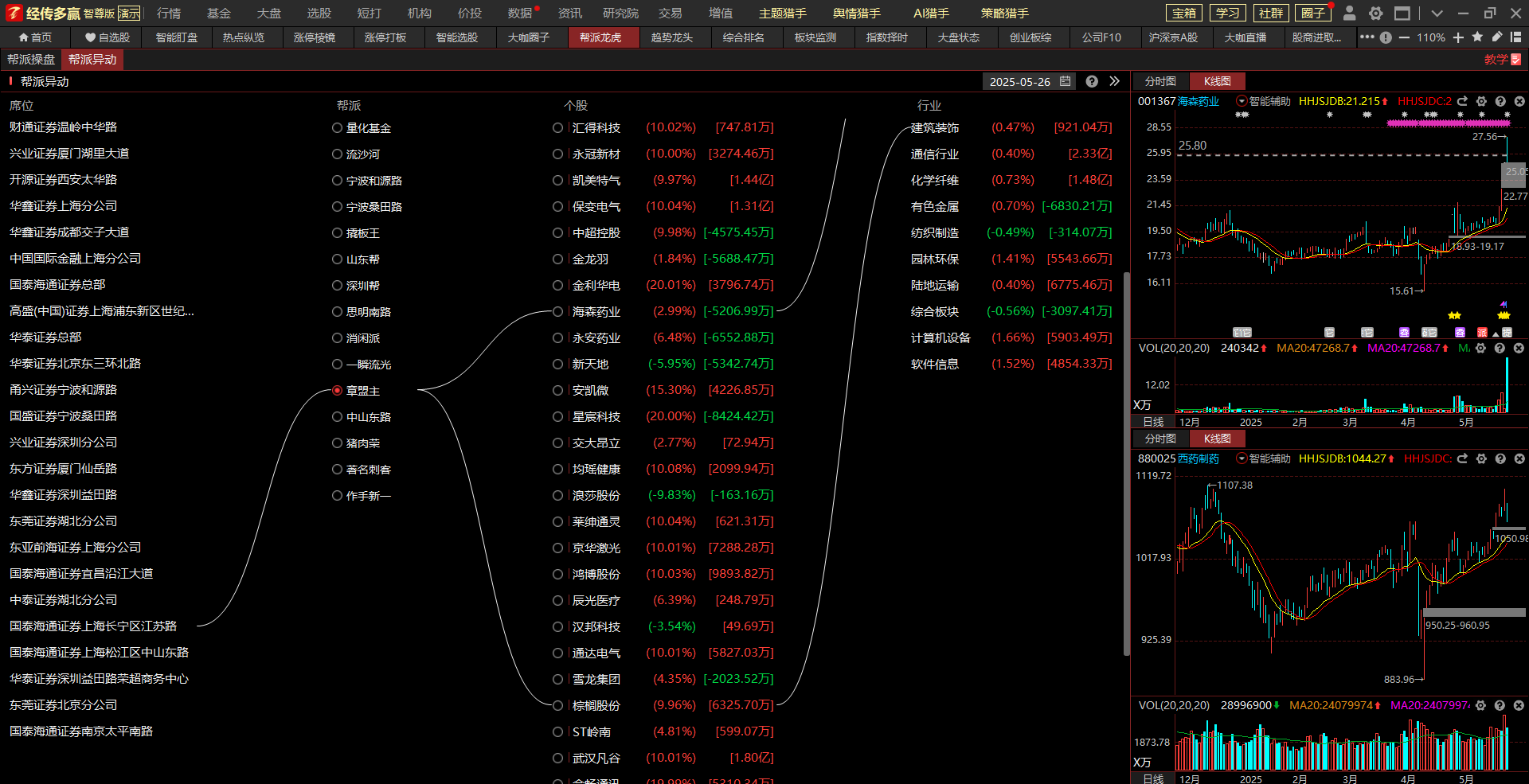The image size is (1529, 784).
Task: Select the 棕榈股份 stock radio button
Action: tap(557, 705)
